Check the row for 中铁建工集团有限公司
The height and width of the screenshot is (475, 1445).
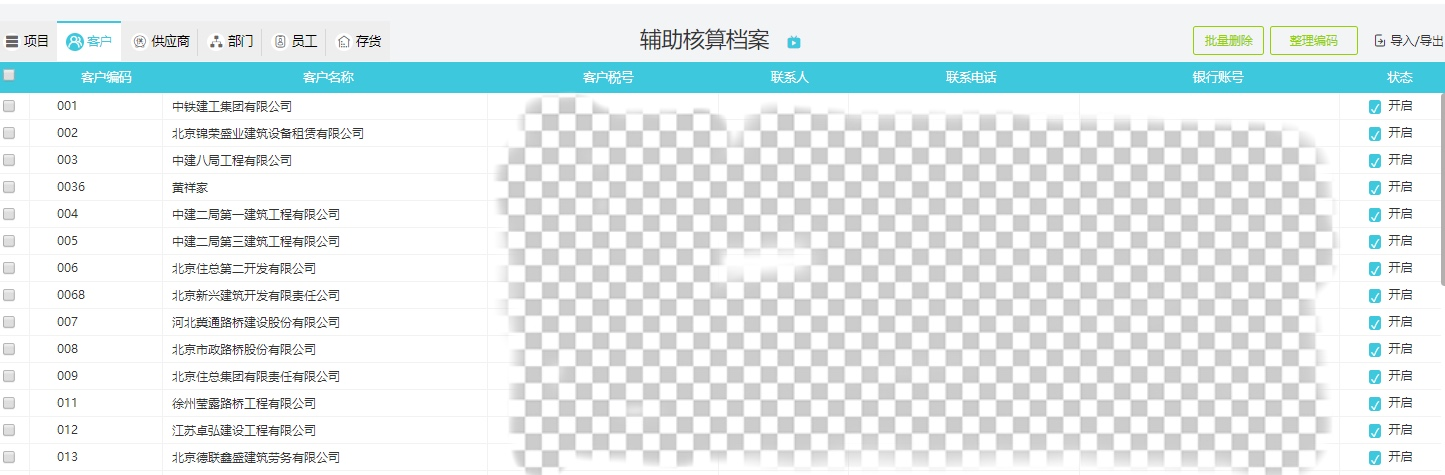9,106
